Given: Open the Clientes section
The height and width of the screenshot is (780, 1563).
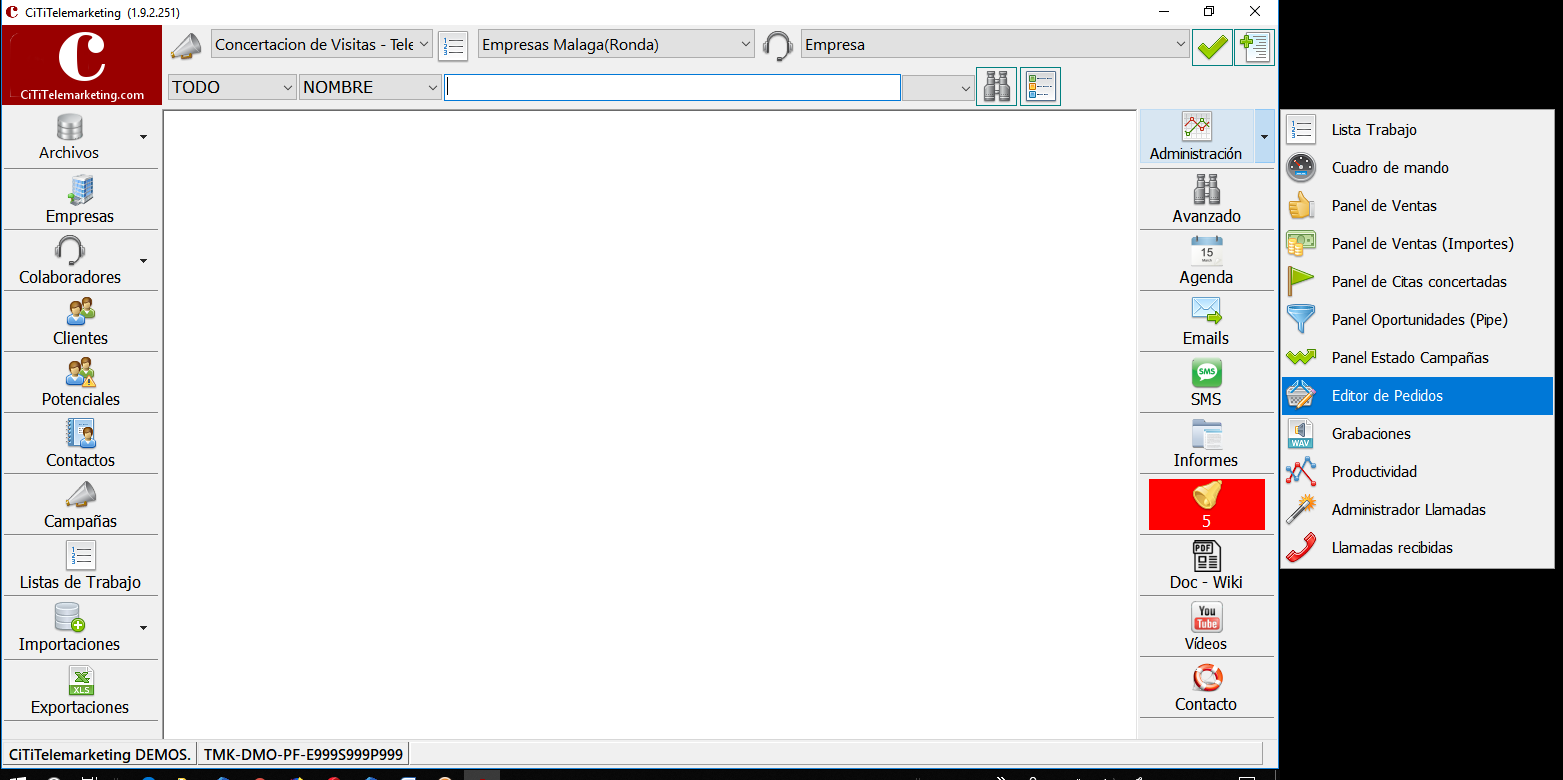Looking at the screenshot, I should coord(80,321).
